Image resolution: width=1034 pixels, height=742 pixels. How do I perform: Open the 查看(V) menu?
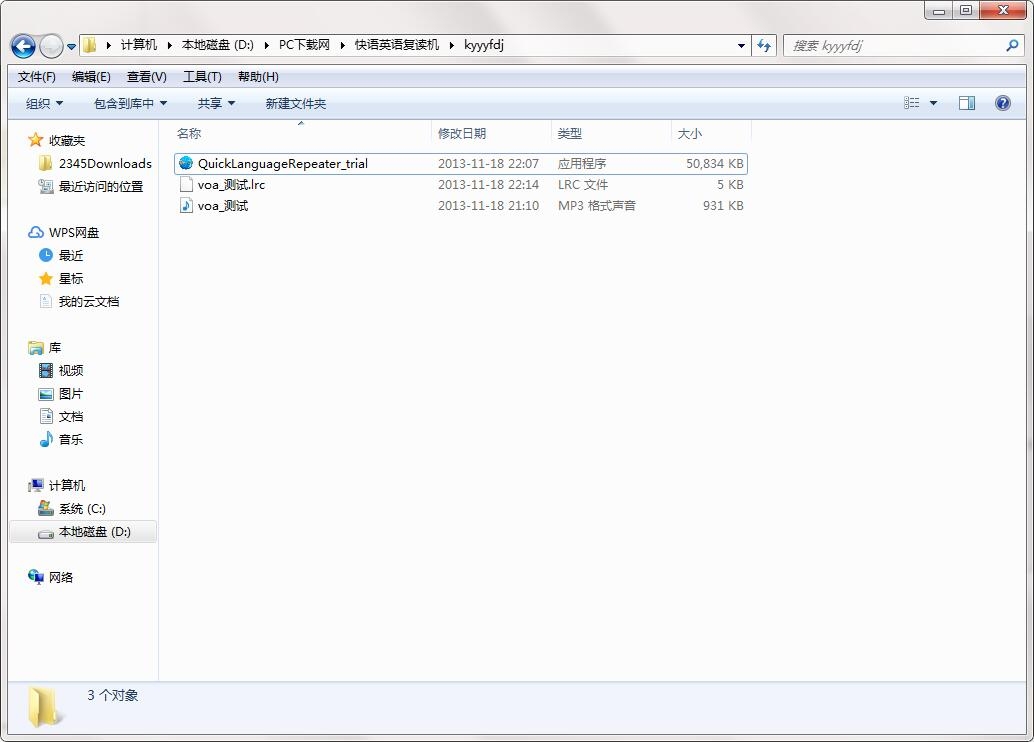tap(146, 77)
